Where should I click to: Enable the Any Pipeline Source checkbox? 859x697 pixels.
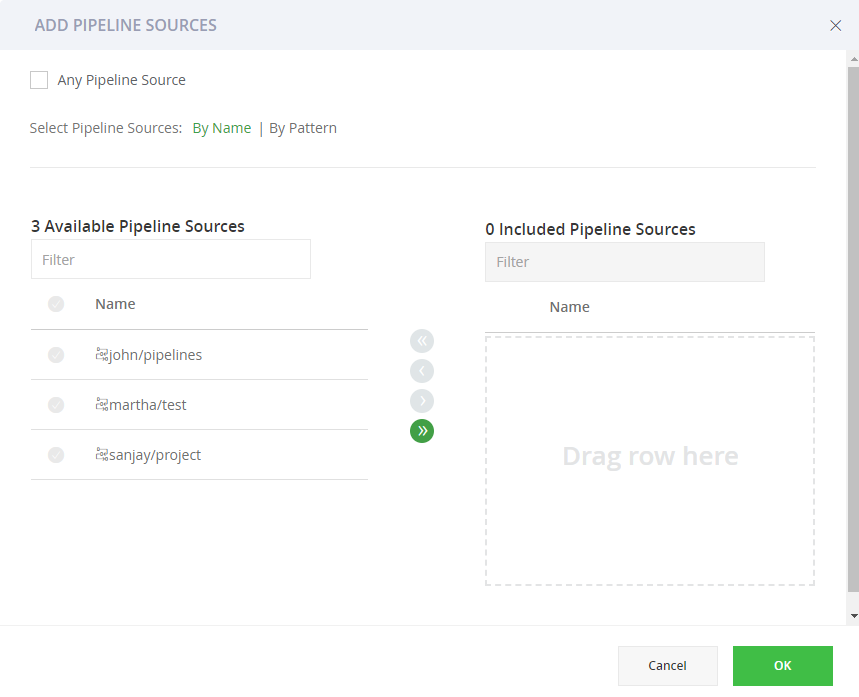point(38,78)
